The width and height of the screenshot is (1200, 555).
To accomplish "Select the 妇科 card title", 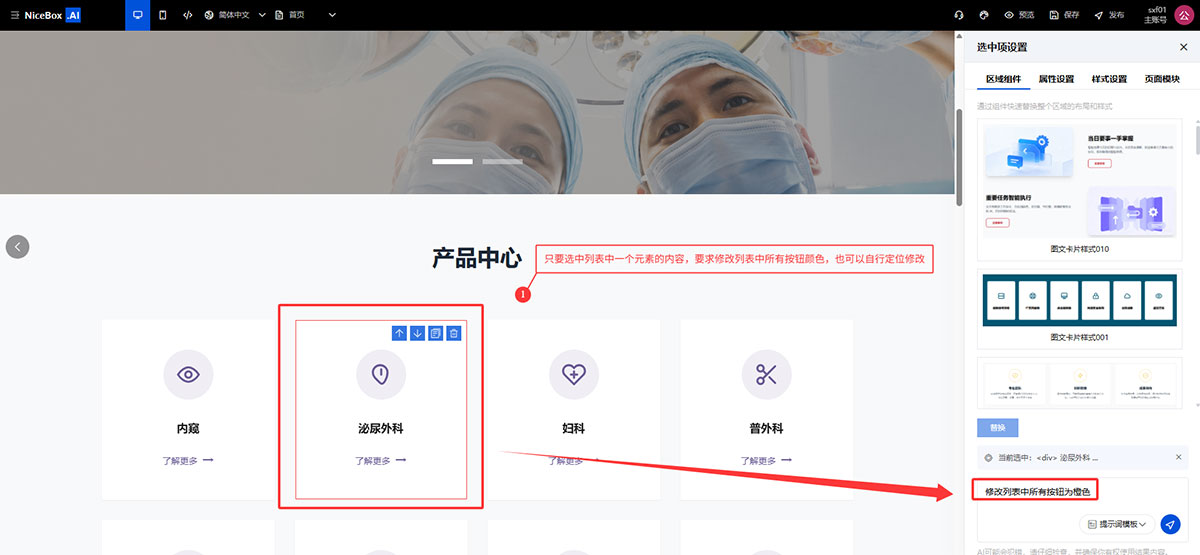I will pos(574,428).
